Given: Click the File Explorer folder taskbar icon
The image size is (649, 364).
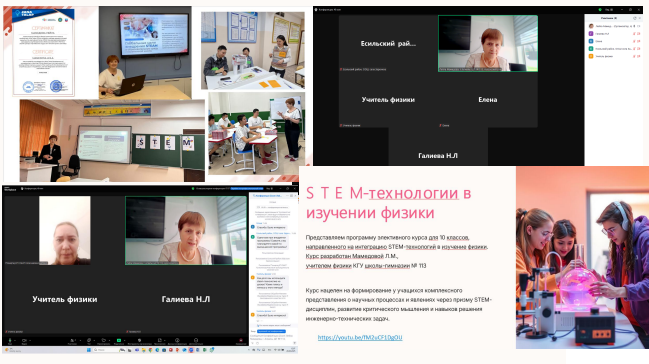Looking at the screenshot, I should (x=144, y=350).
